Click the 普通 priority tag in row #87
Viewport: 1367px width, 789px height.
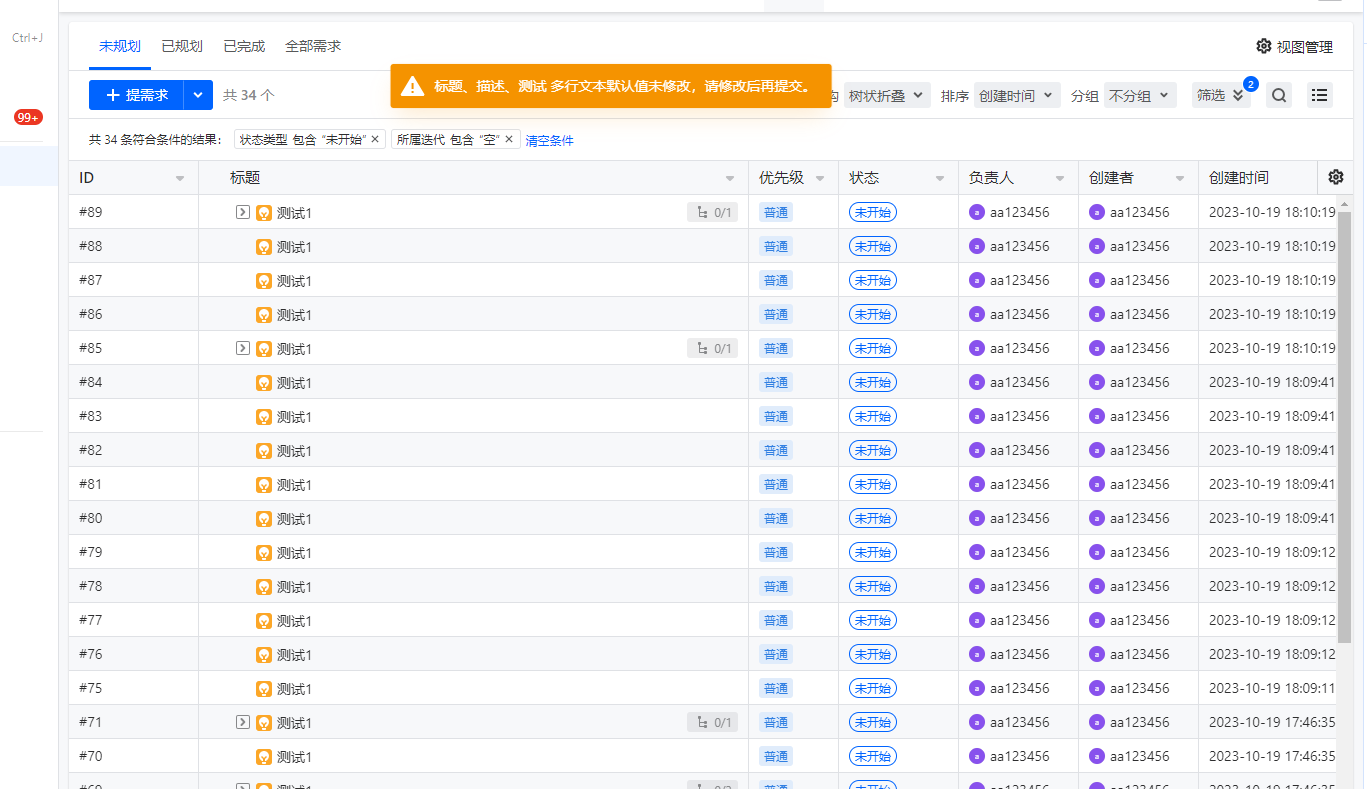(776, 280)
